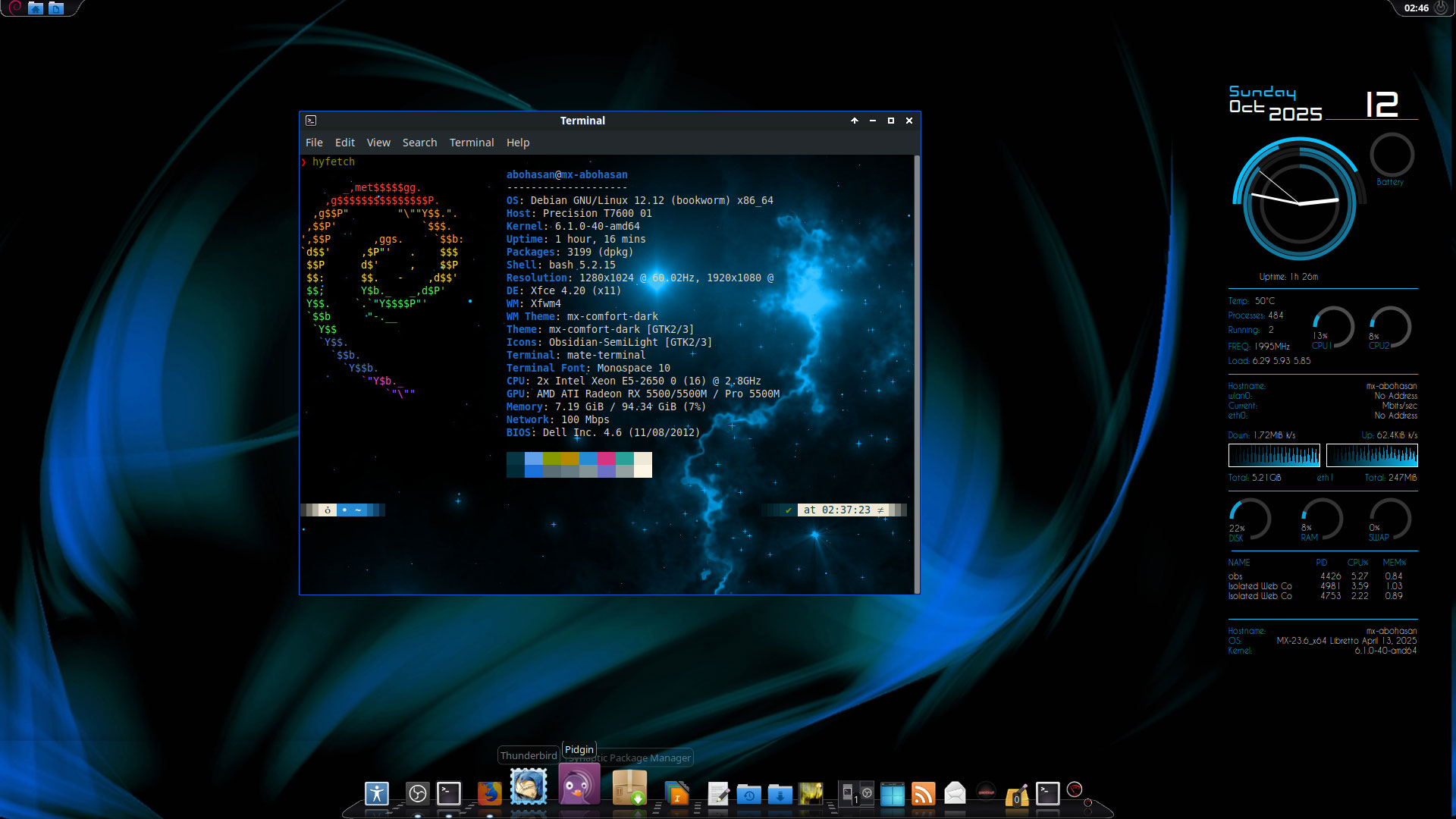Screen dimensions: 1456x819
Task: Launch OBS Studio from the dock
Action: 417,794
